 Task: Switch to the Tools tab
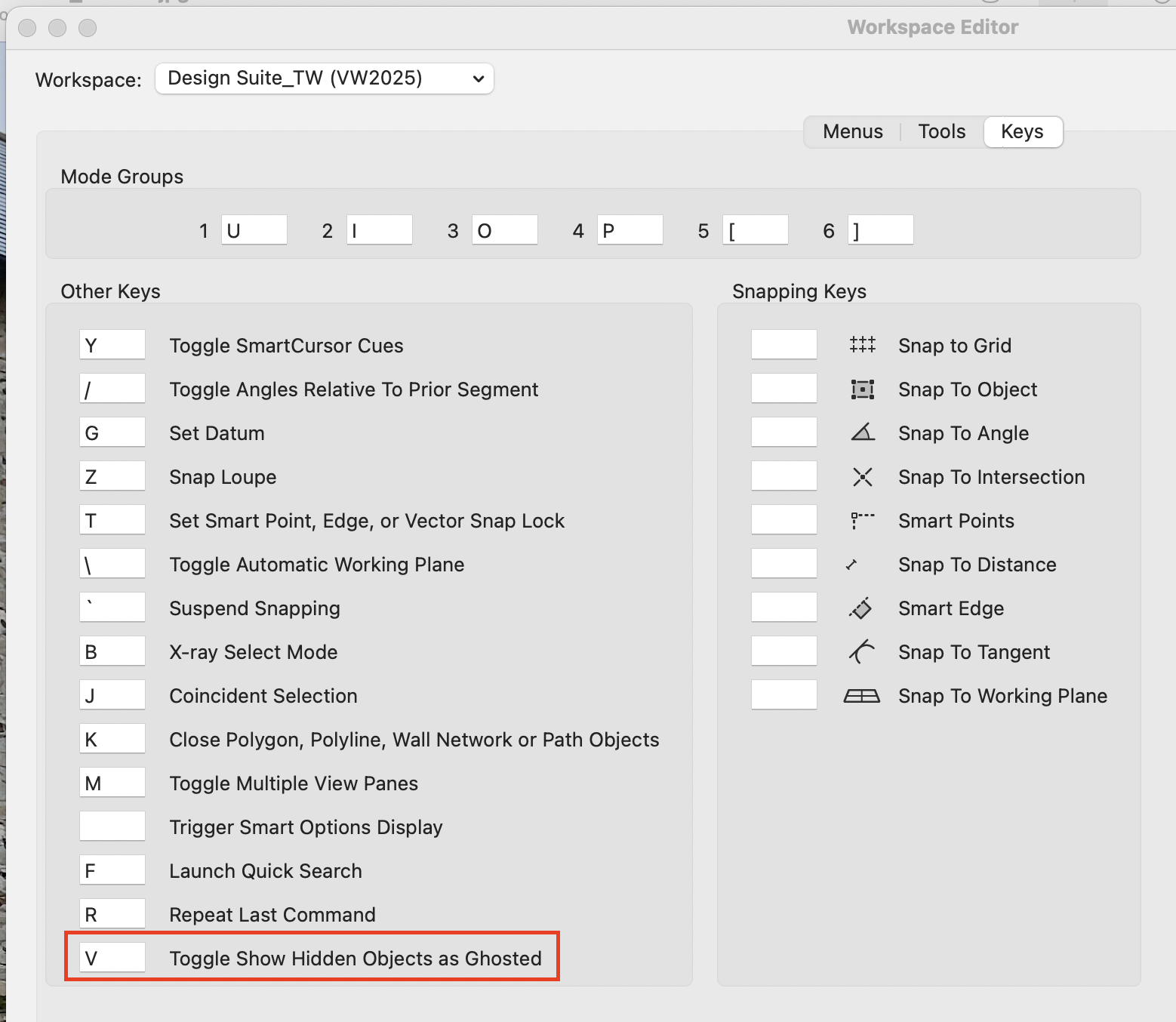click(x=941, y=131)
